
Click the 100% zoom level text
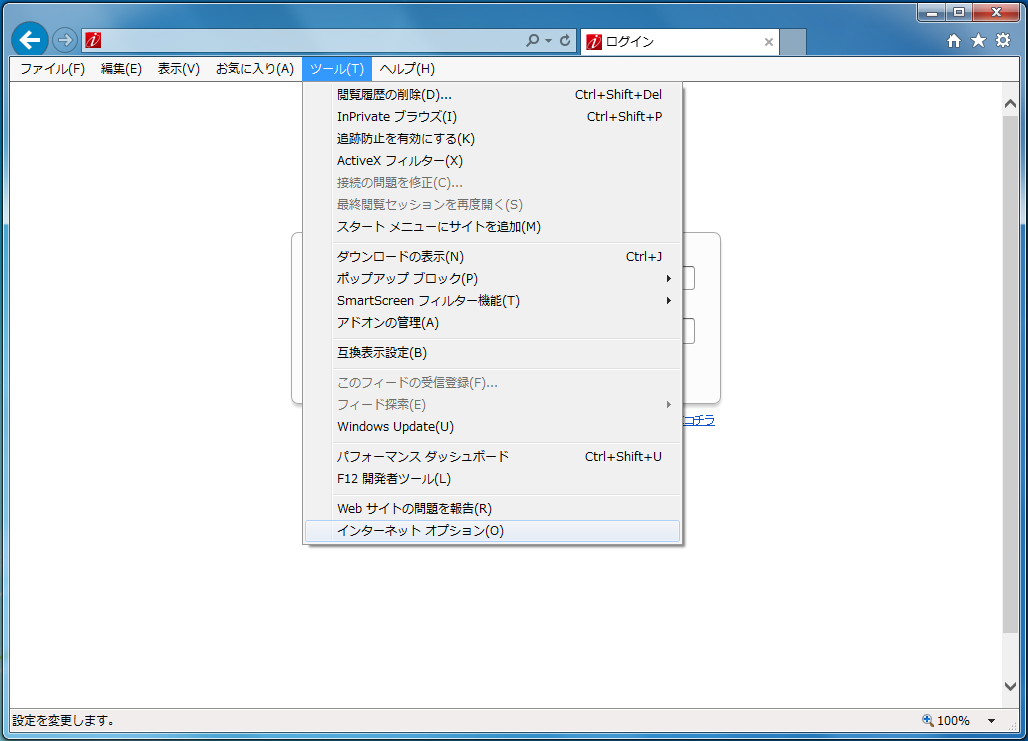click(953, 721)
